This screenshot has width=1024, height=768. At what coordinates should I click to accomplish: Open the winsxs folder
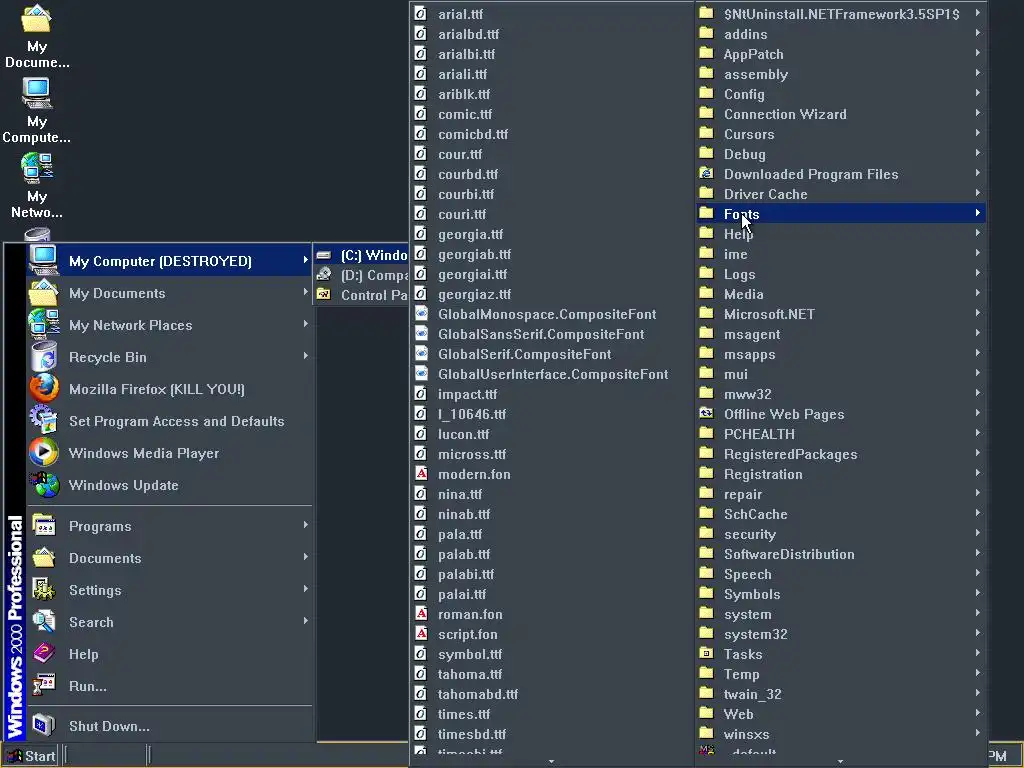click(x=841, y=734)
